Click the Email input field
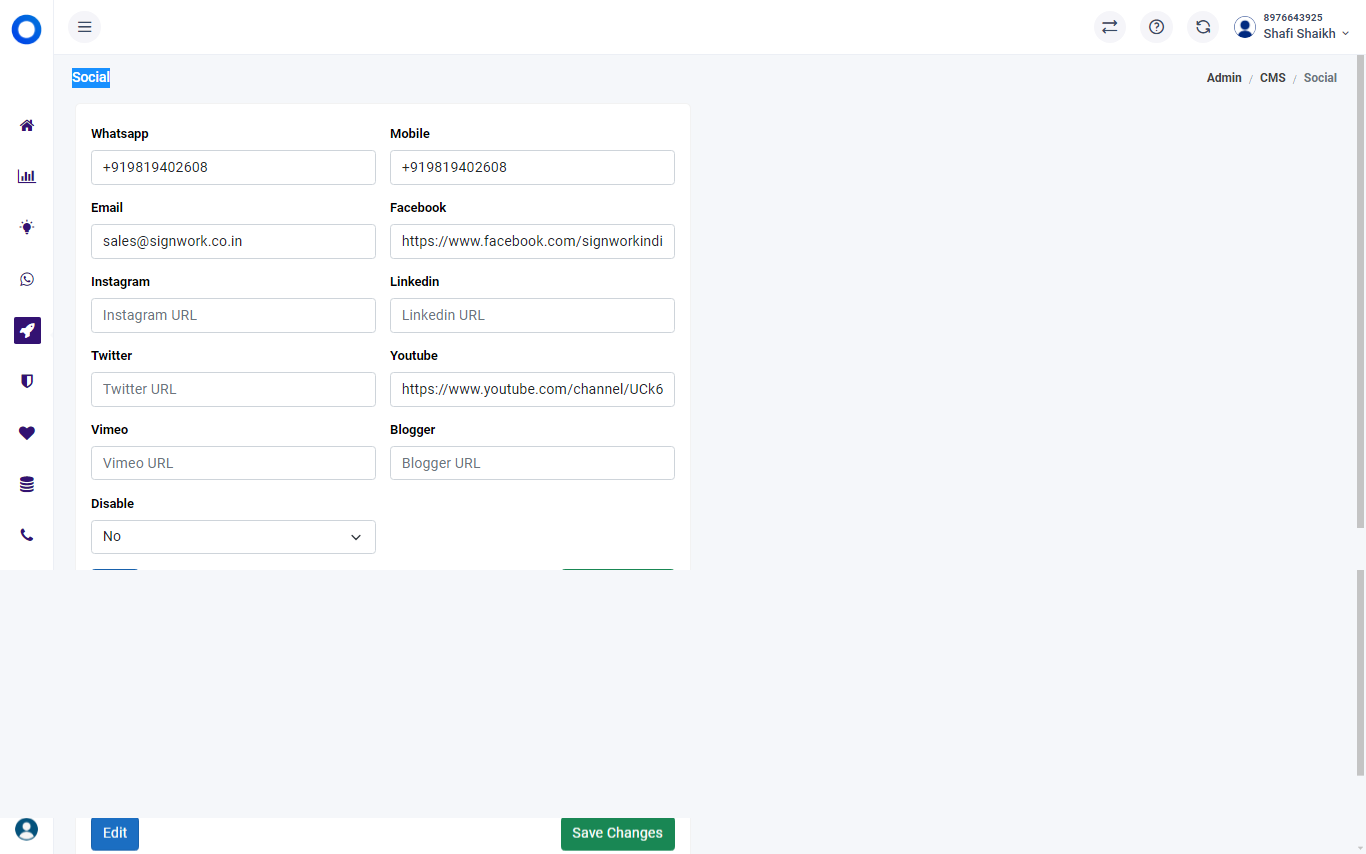Viewport: 1366px width, 854px height. coord(233,241)
